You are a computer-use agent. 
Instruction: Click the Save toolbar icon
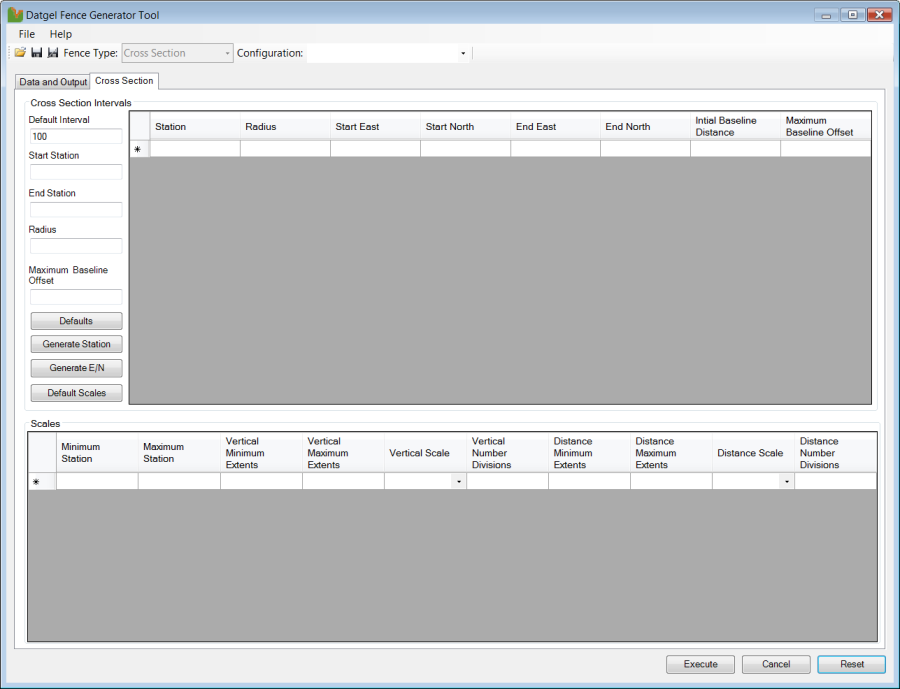point(36,53)
